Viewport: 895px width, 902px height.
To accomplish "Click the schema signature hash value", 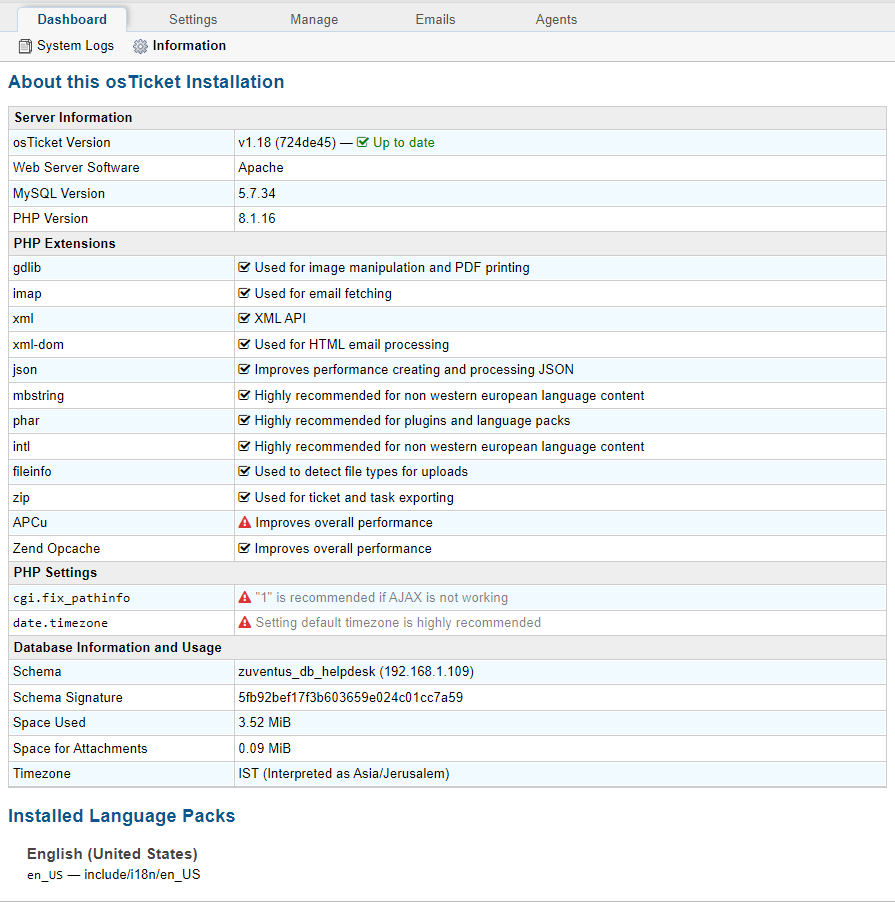I will pos(350,697).
